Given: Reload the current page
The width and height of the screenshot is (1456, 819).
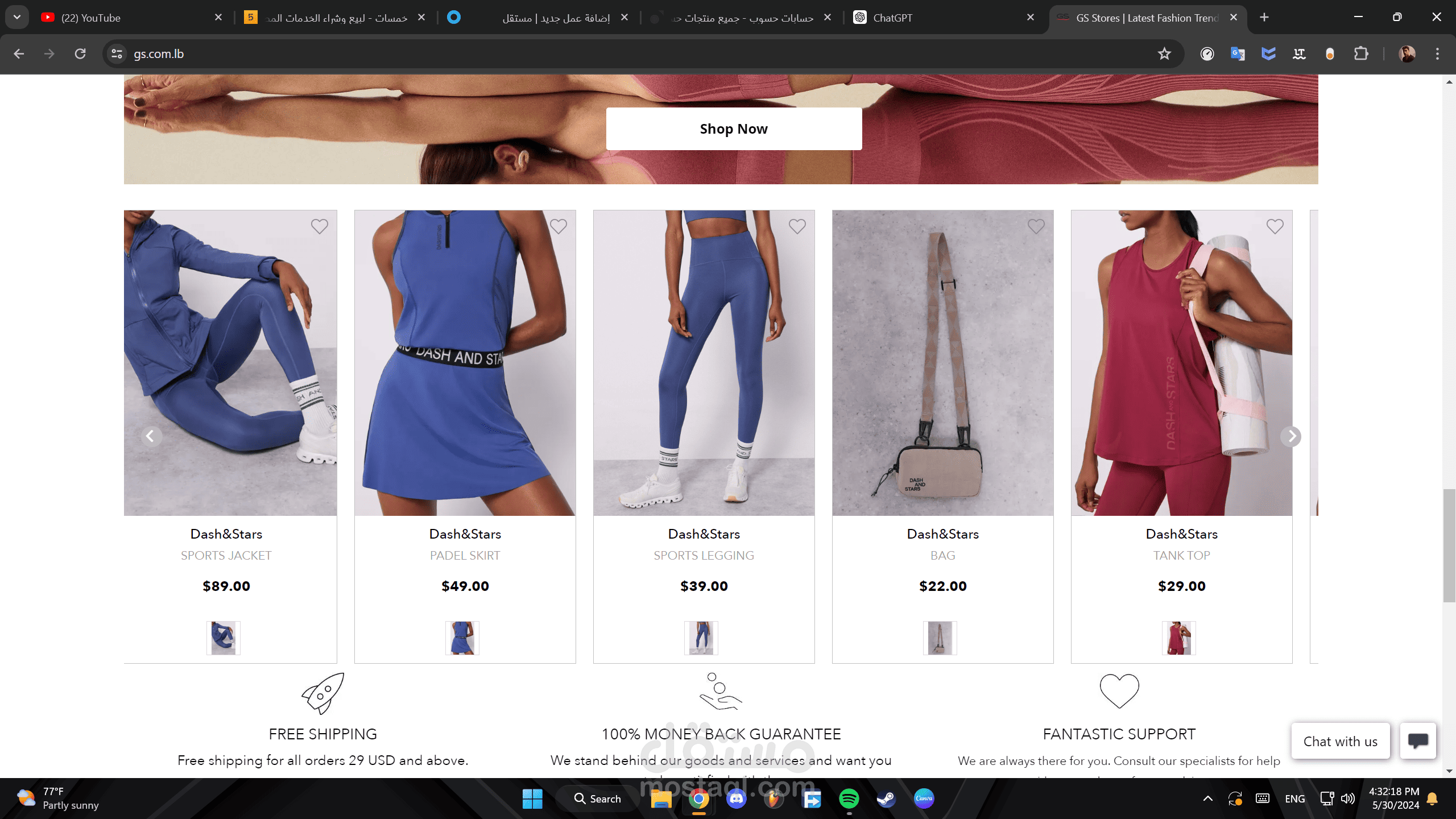Looking at the screenshot, I should 80,54.
